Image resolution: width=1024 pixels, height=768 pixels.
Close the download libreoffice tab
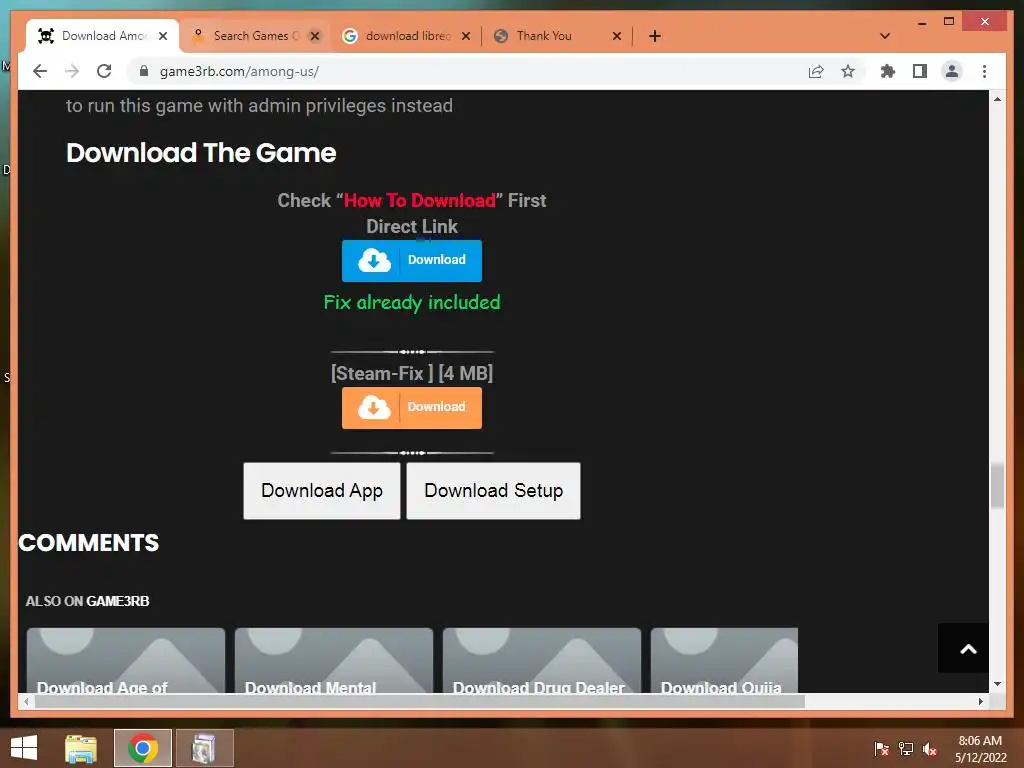pos(466,36)
